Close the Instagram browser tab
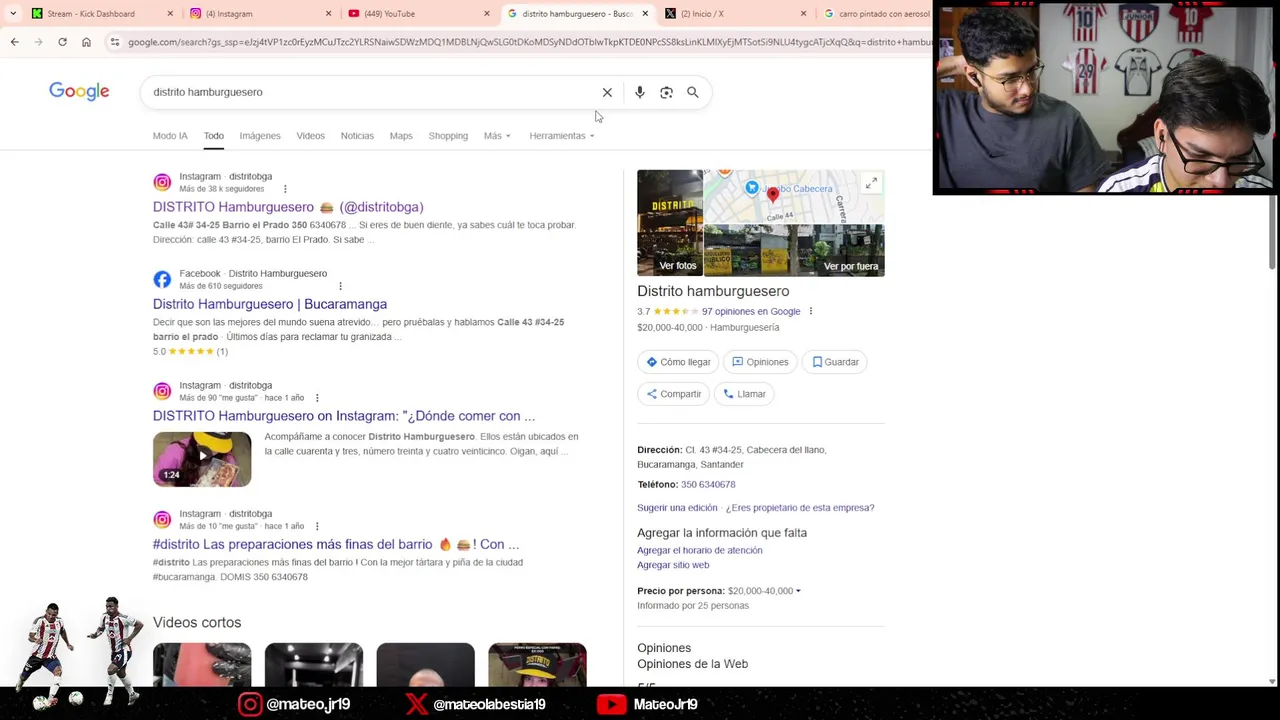 click(328, 14)
